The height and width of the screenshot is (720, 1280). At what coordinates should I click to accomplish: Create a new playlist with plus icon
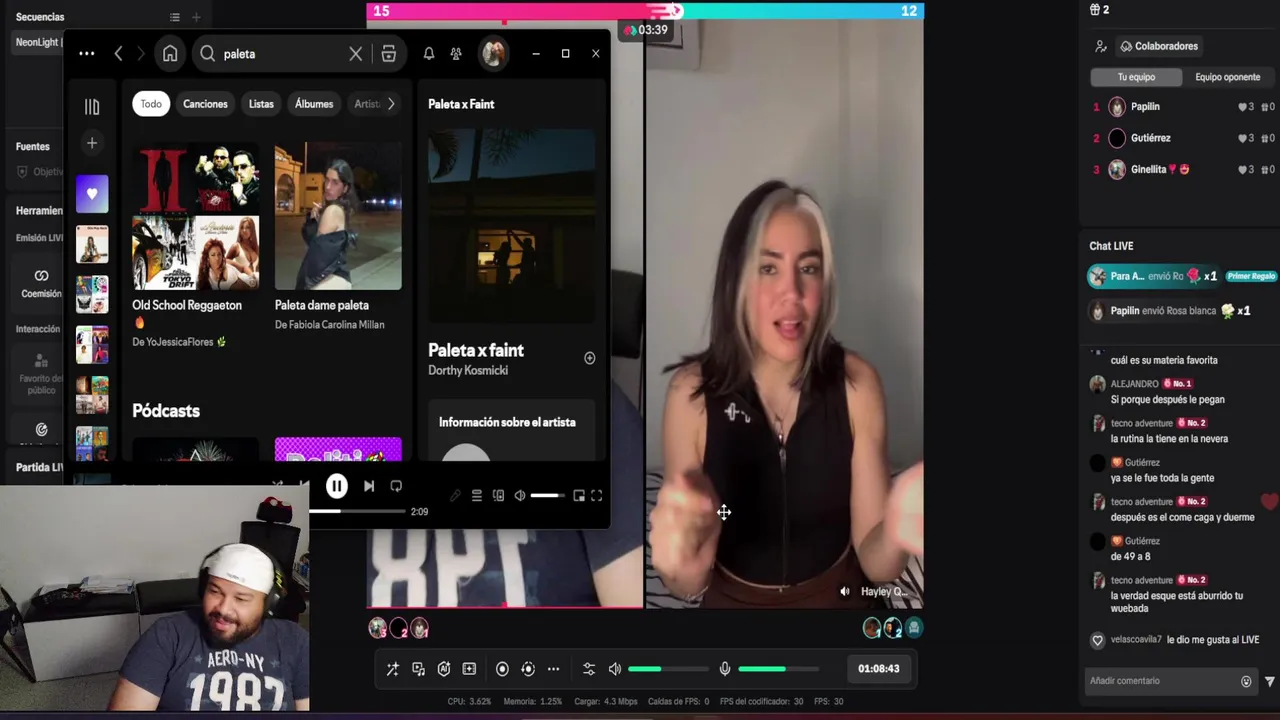click(x=92, y=143)
